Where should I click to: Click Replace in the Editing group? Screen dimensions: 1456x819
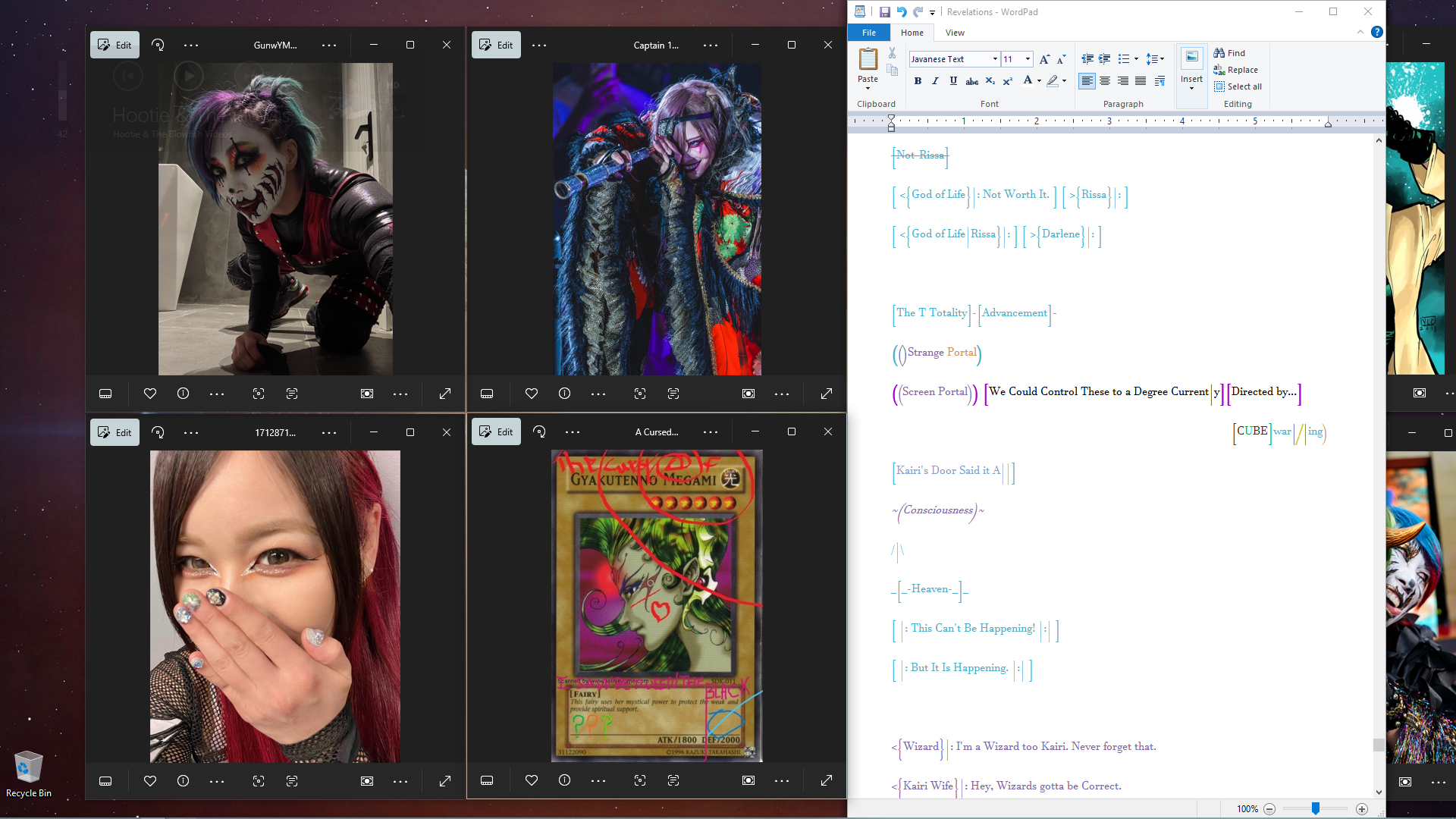[x=1235, y=70]
